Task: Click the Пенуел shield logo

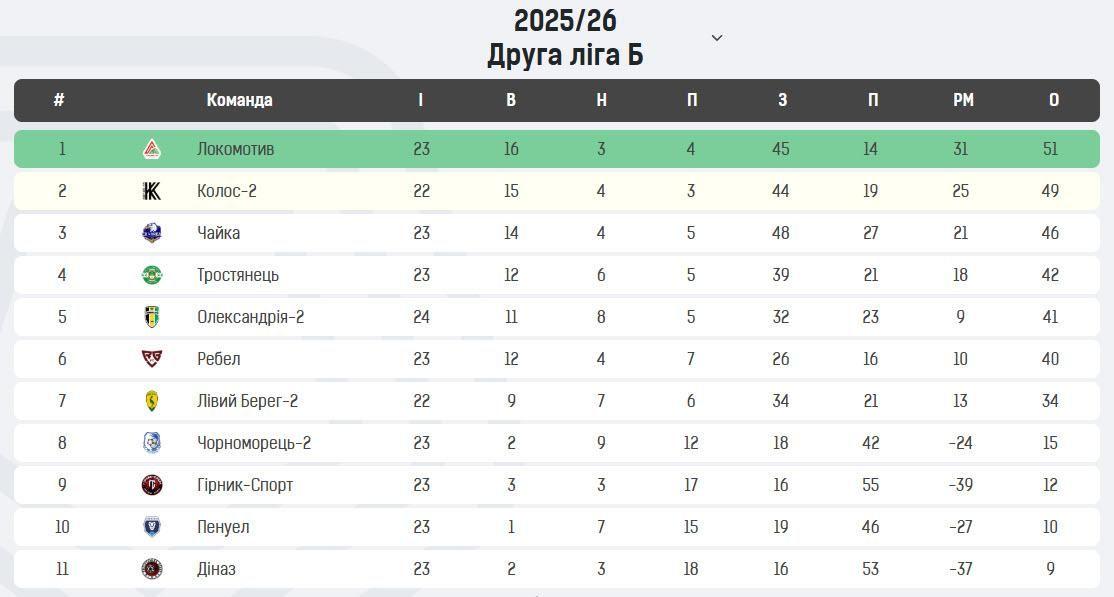Action: [152, 527]
